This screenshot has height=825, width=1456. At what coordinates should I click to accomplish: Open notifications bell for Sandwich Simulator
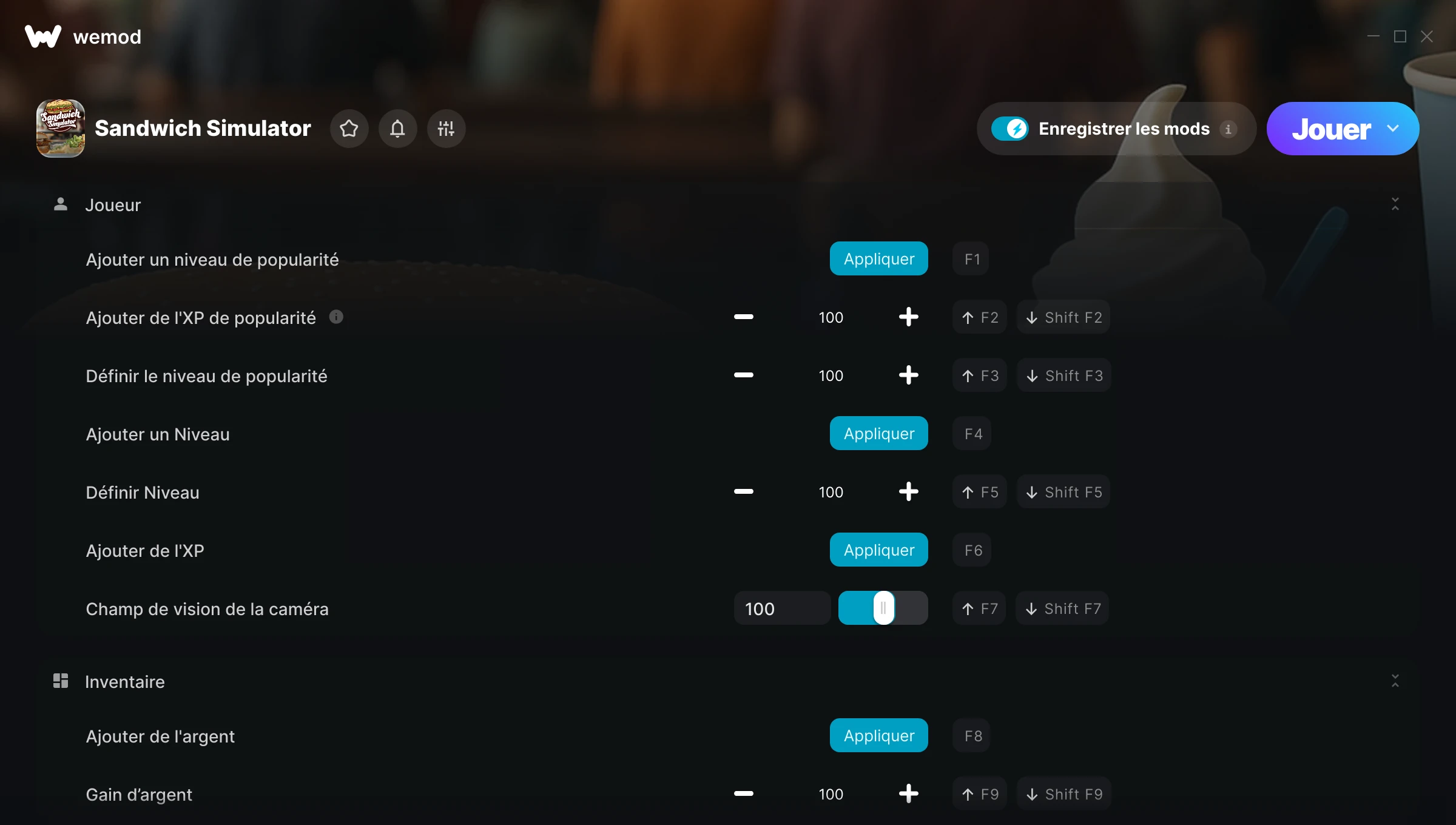click(397, 129)
